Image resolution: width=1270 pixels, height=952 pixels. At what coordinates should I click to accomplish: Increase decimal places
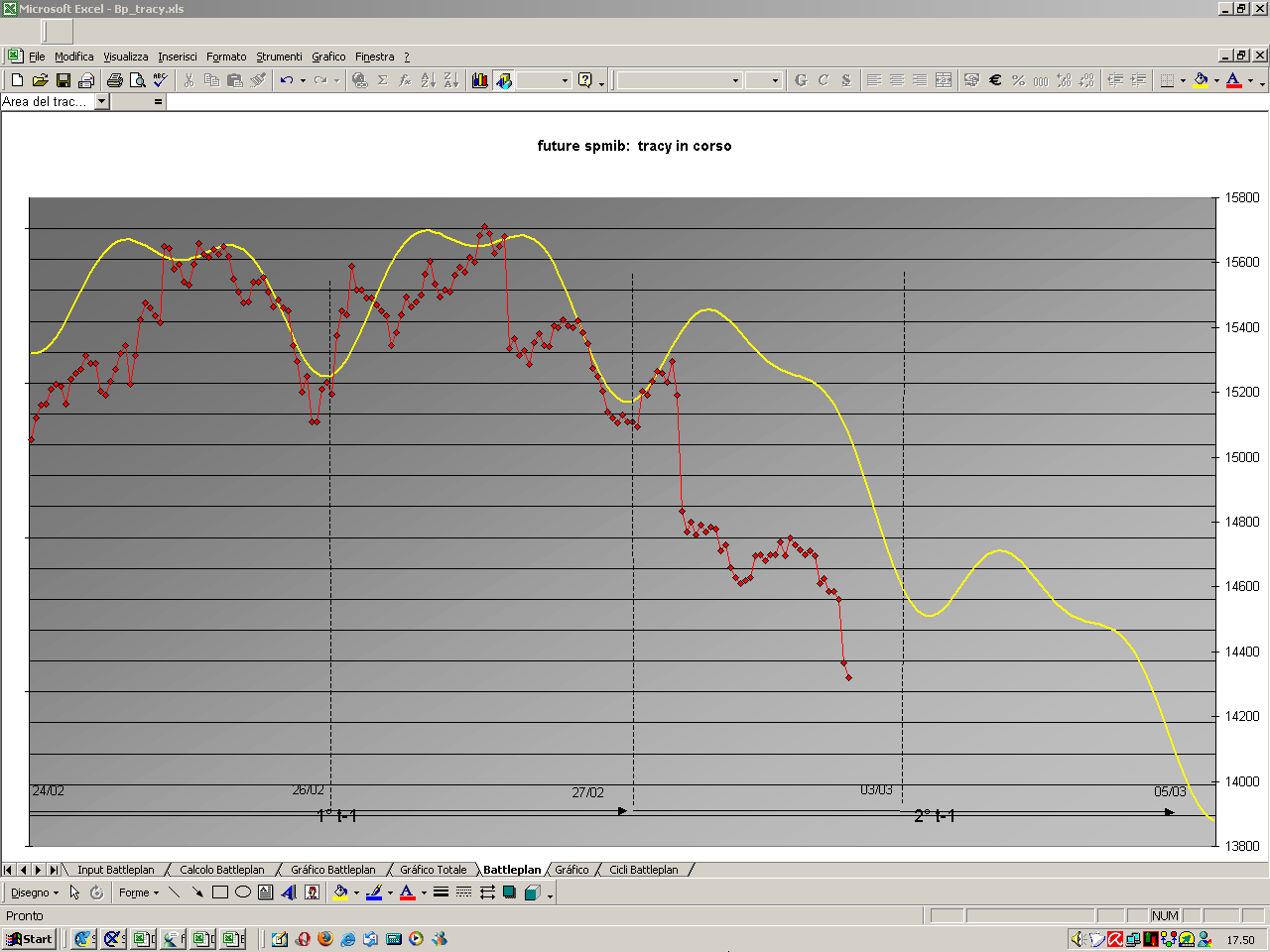[1064, 80]
